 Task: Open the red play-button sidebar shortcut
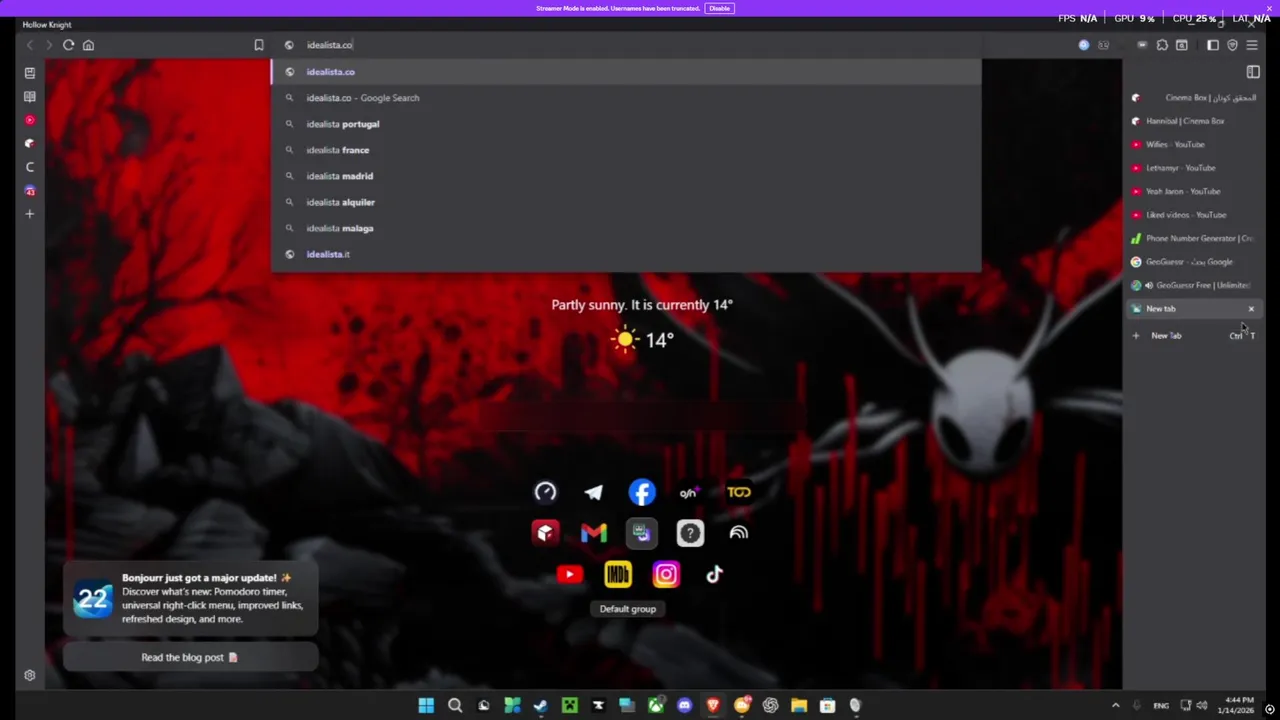point(30,120)
